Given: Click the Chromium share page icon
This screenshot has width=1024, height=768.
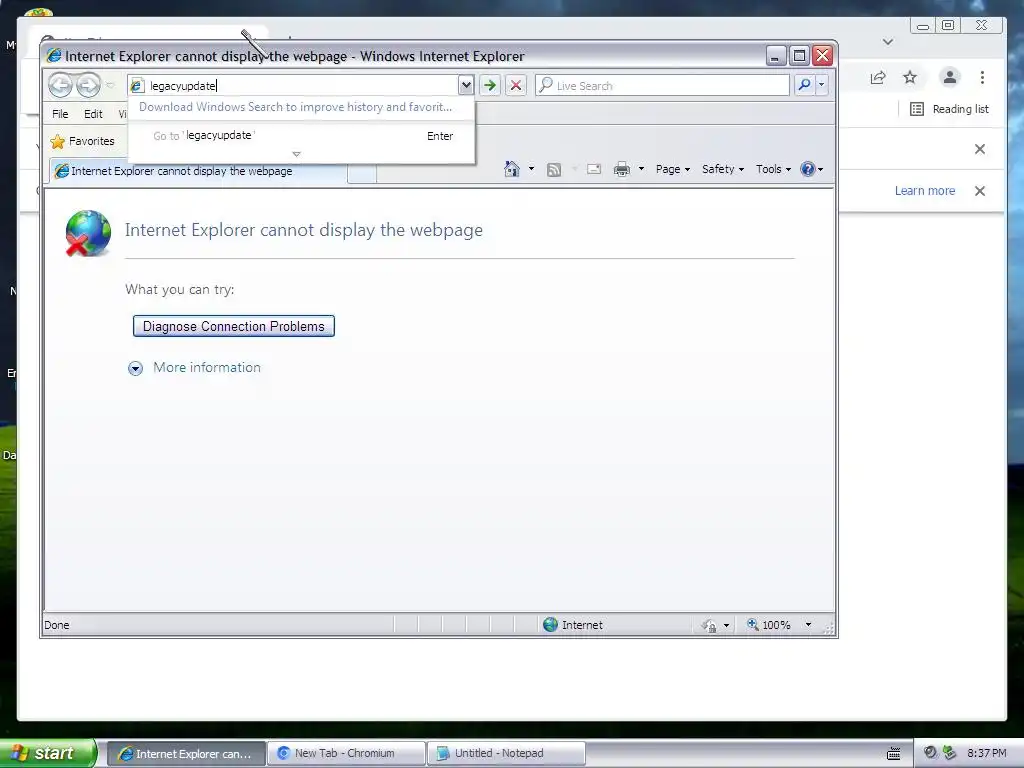Looking at the screenshot, I should tap(878, 78).
